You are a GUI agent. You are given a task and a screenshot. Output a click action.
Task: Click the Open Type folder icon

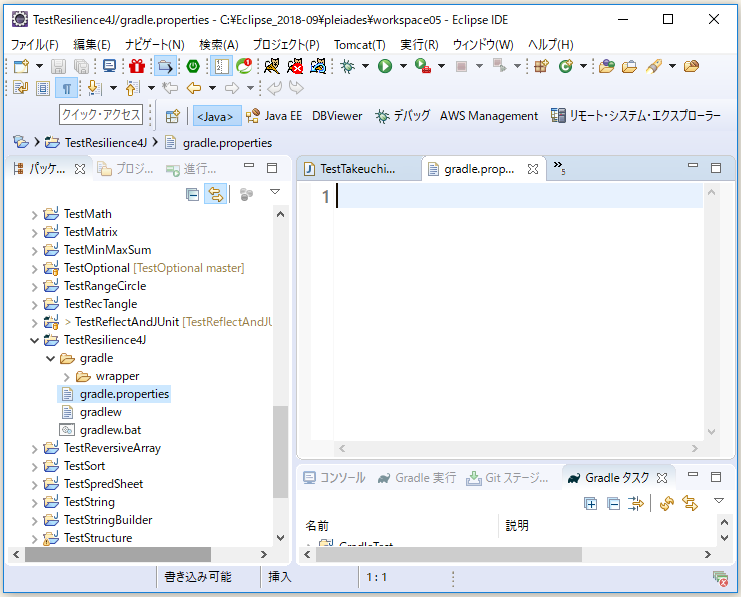click(x=606, y=66)
